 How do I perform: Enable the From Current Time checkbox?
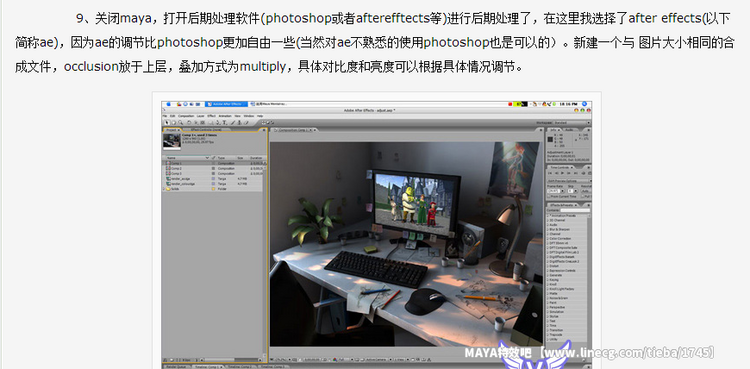[549, 196]
